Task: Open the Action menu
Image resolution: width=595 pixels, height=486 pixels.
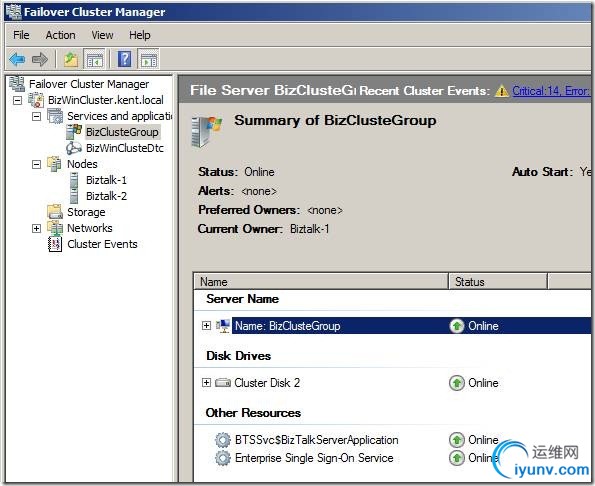Action: 60,35
